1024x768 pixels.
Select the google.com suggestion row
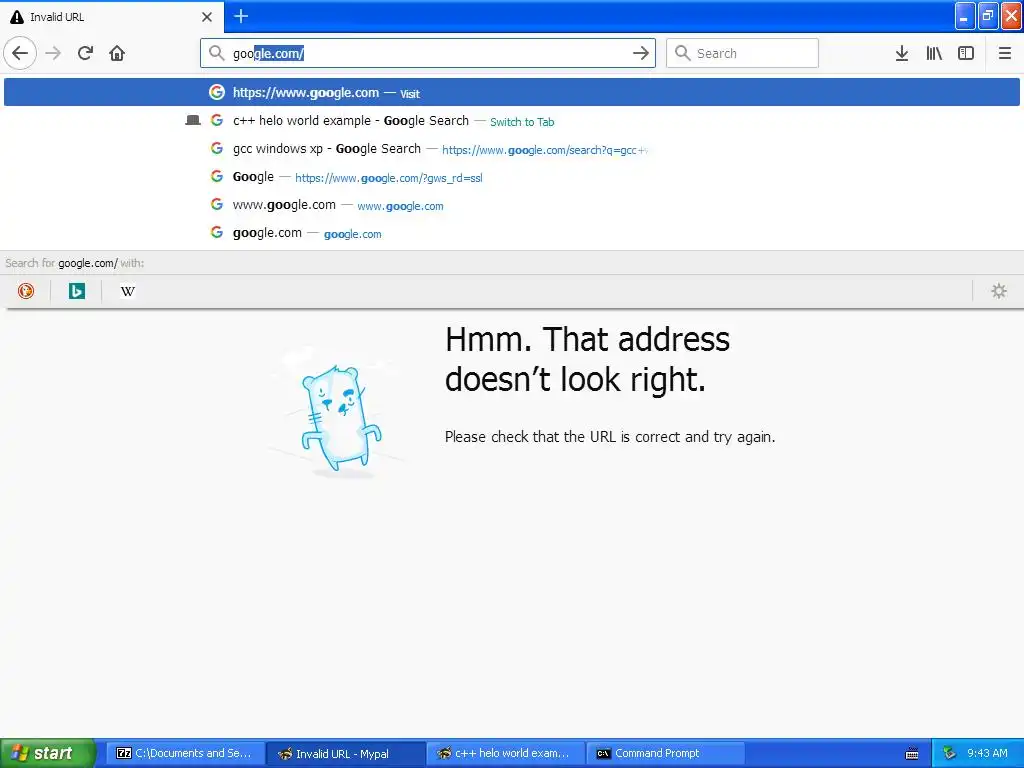(512, 233)
